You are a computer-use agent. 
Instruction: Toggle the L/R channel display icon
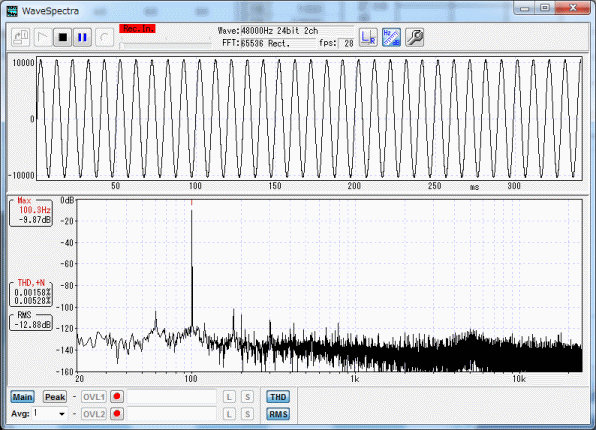point(368,37)
